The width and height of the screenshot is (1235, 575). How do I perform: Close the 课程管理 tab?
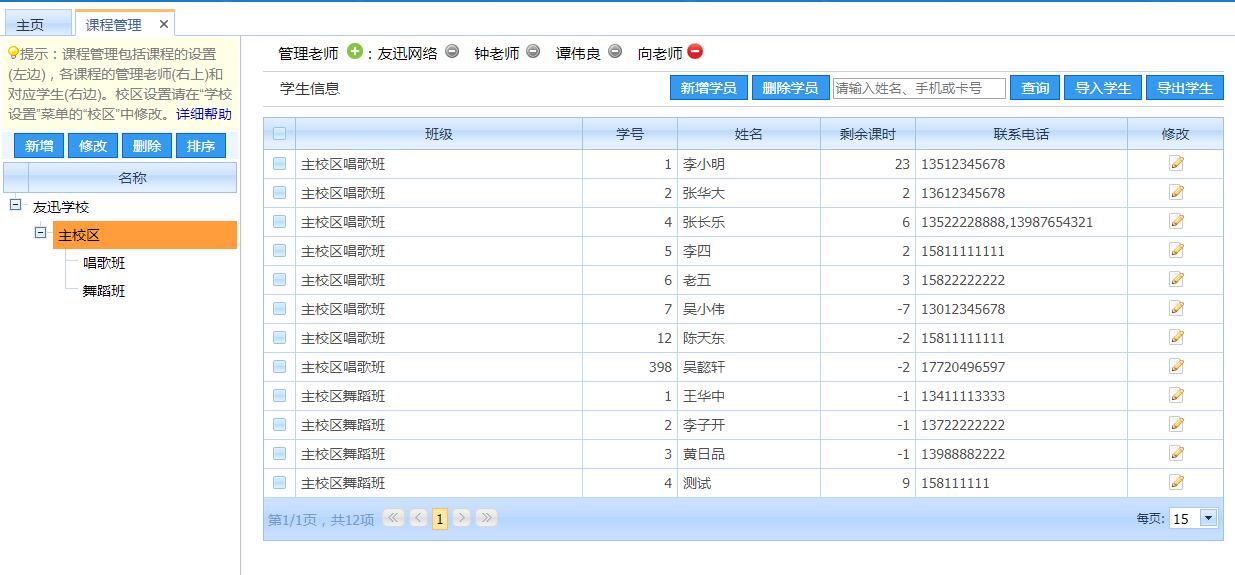[x=164, y=24]
